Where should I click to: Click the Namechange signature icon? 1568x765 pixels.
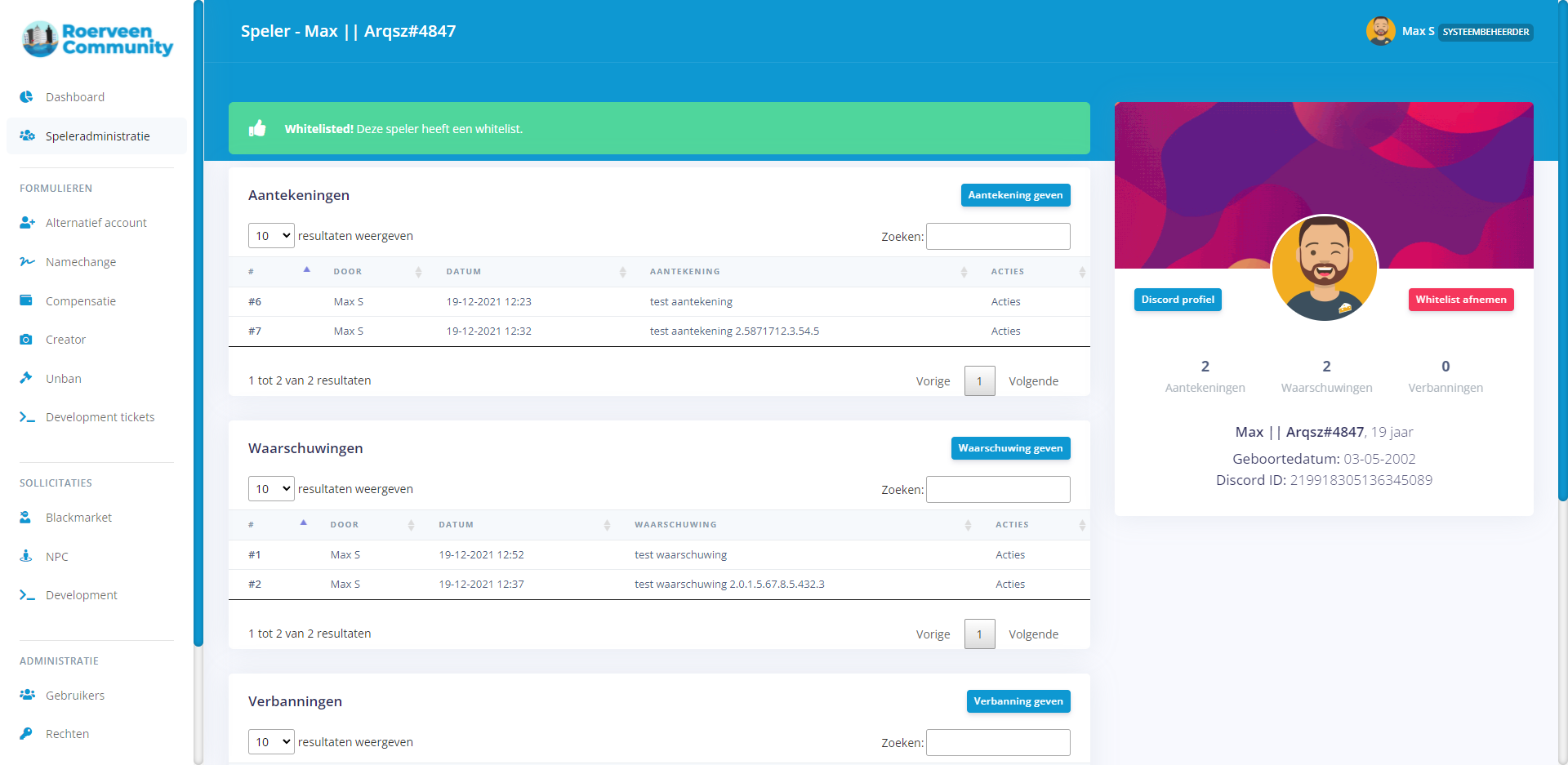tap(27, 262)
